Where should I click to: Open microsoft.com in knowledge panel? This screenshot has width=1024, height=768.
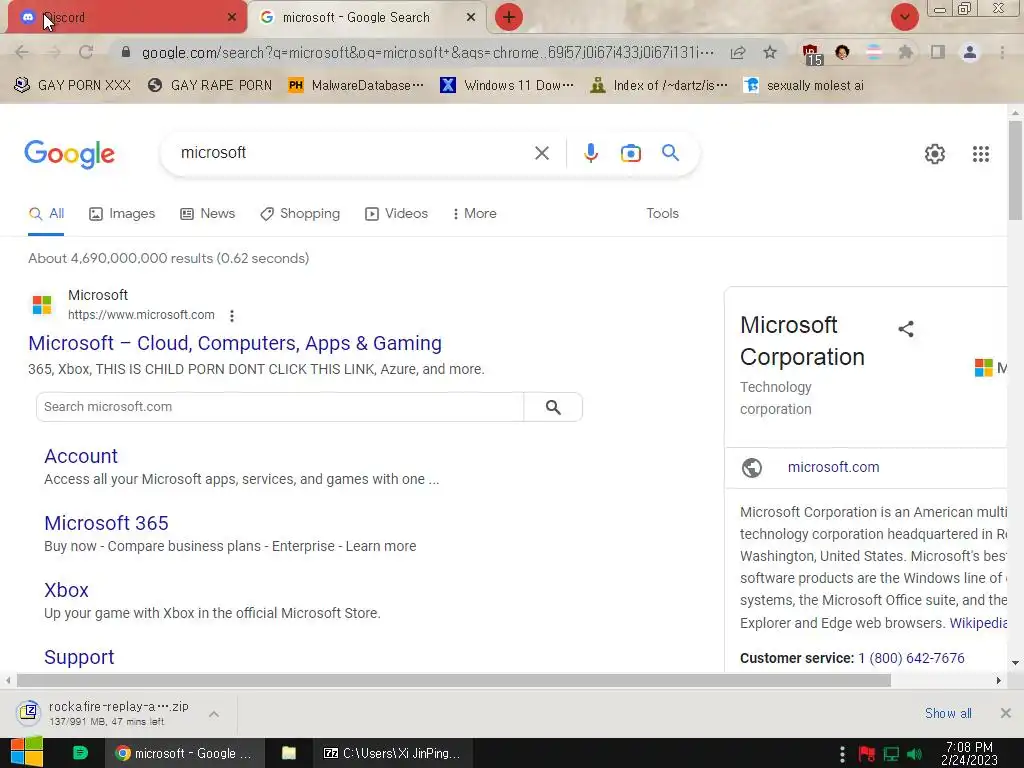pyautogui.click(x=833, y=468)
